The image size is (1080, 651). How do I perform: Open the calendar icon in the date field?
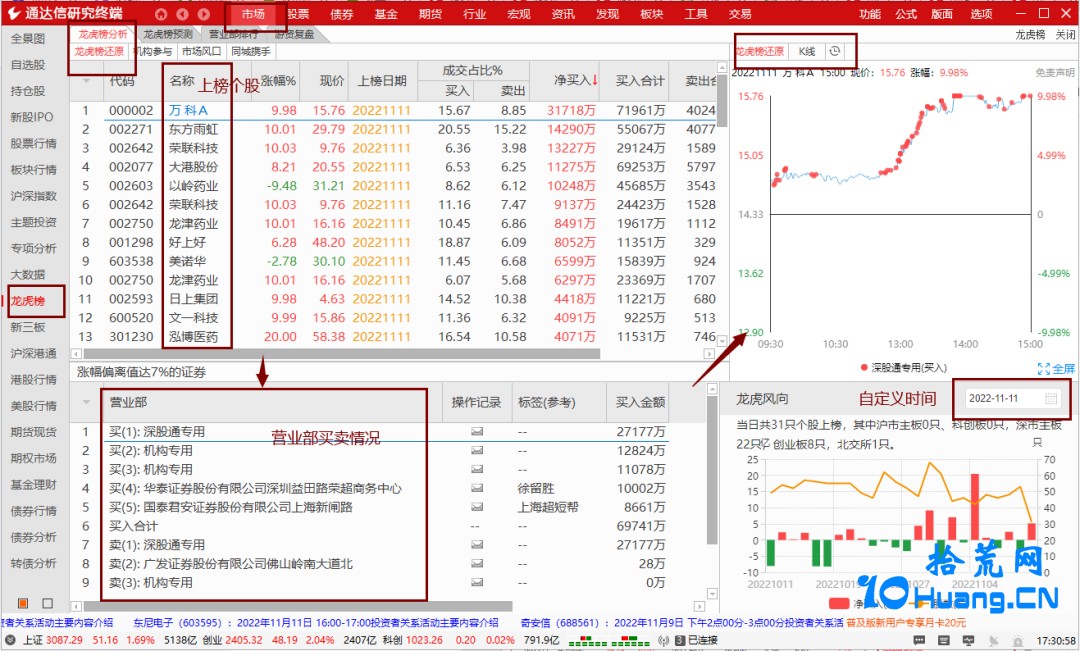tap(1050, 398)
